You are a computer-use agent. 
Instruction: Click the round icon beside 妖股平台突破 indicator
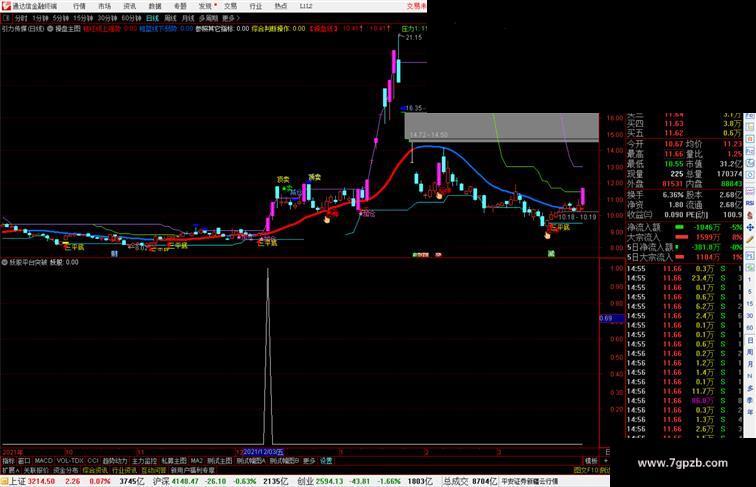pyautogui.click(x=5, y=263)
